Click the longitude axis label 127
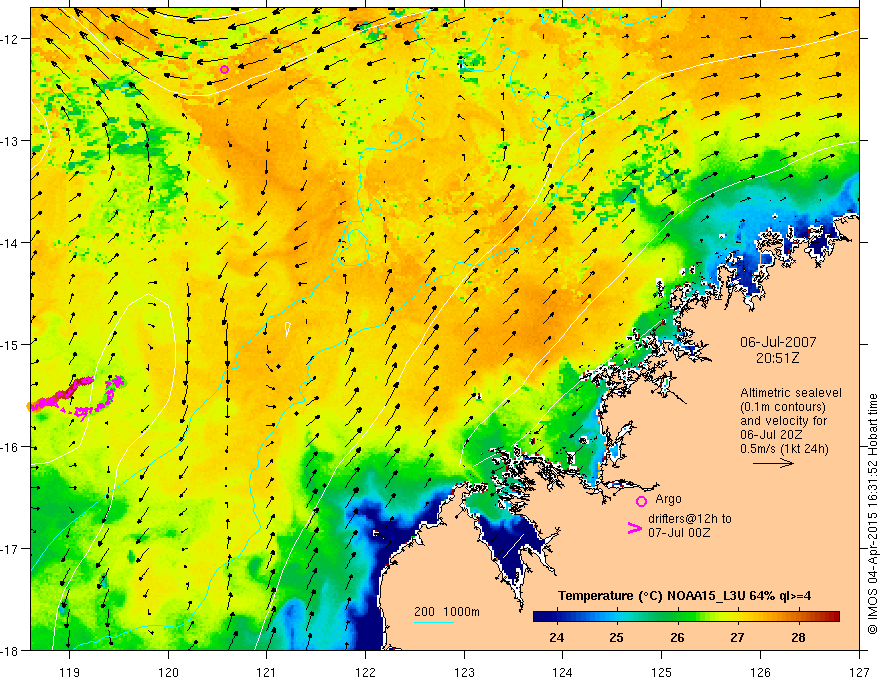880x680 pixels. point(859,672)
